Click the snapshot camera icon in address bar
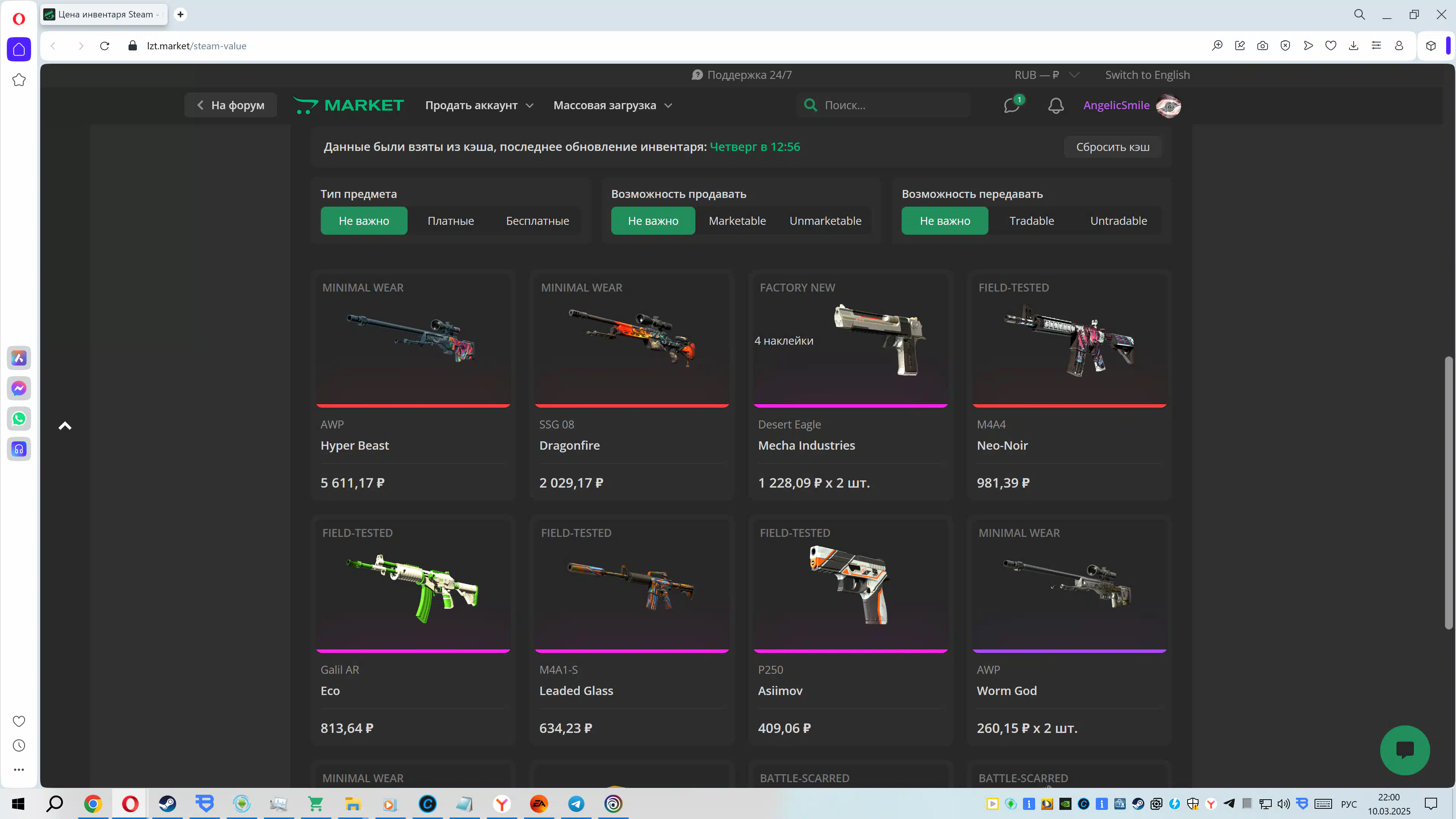The image size is (1456, 819). point(1263,46)
